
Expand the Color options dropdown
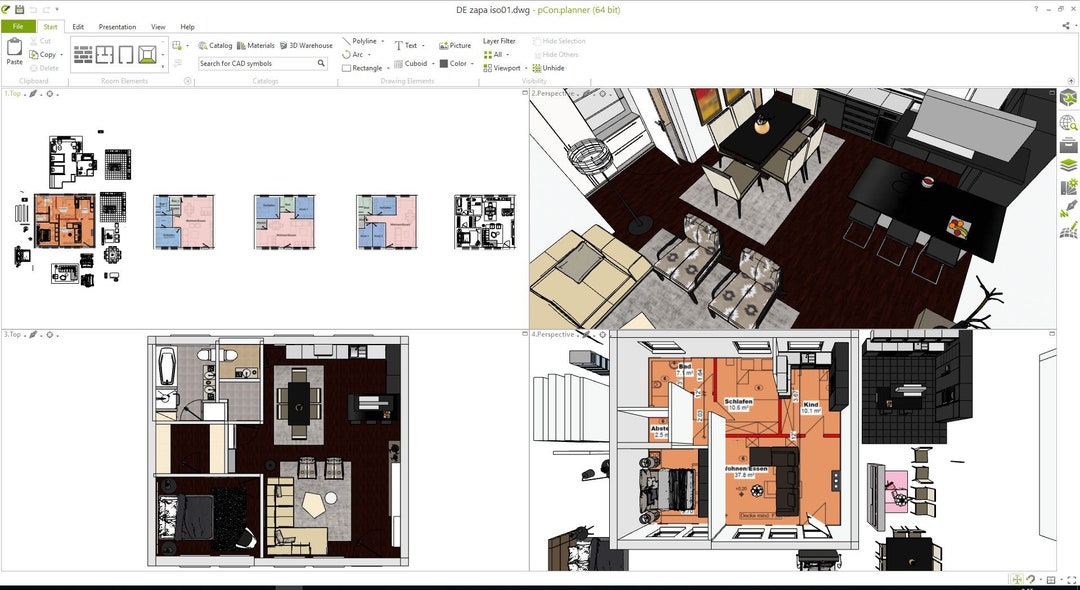(470, 63)
